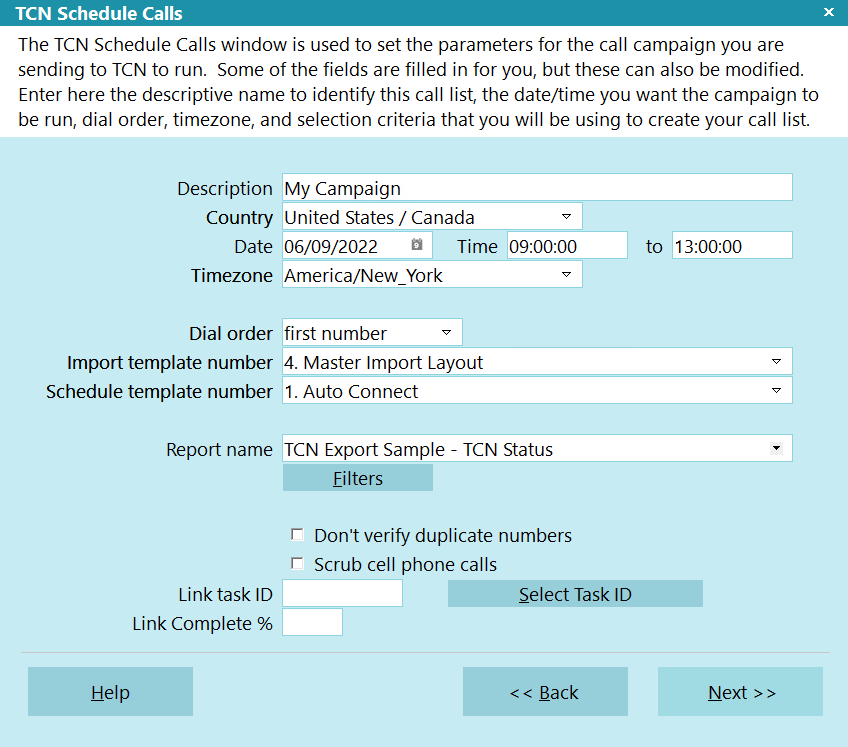Click the Select Task ID button
The height and width of the screenshot is (747, 848).
pyautogui.click(x=575, y=594)
